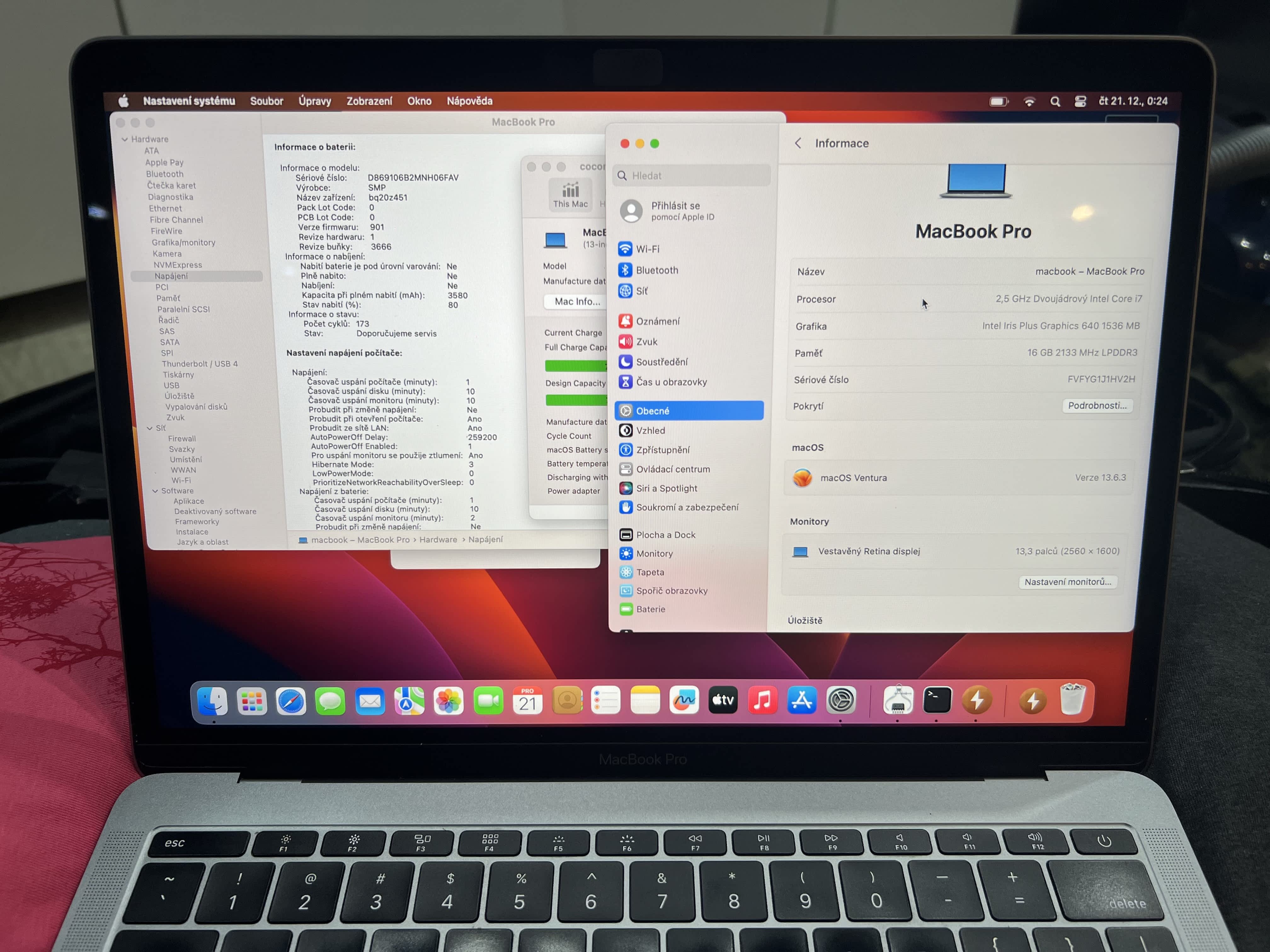
Task: Collapse the Hardware tree section
Action: pos(125,139)
